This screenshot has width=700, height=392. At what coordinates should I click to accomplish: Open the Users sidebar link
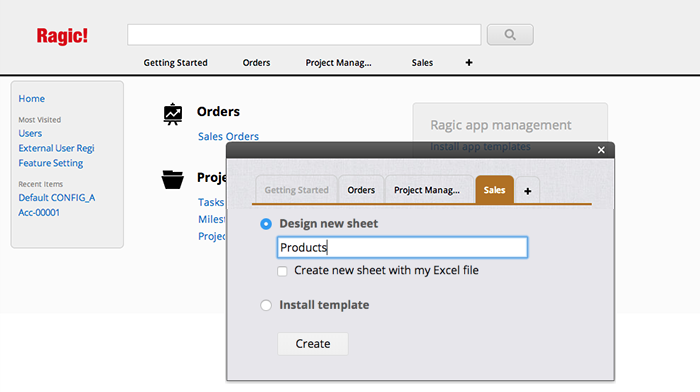[x=30, y=133]
